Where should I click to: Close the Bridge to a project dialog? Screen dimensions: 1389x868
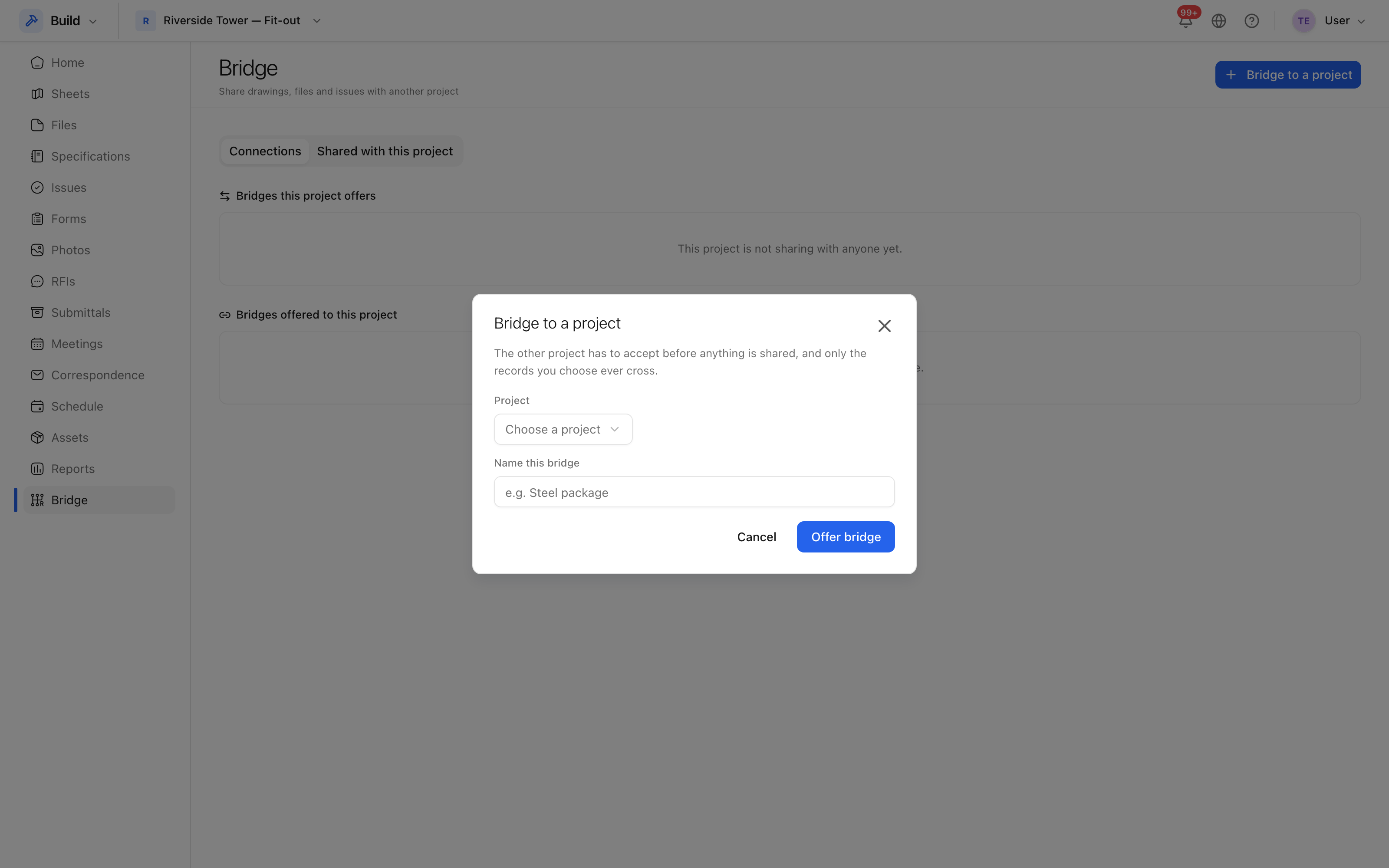pyautogui.click(x=884, y=326)
